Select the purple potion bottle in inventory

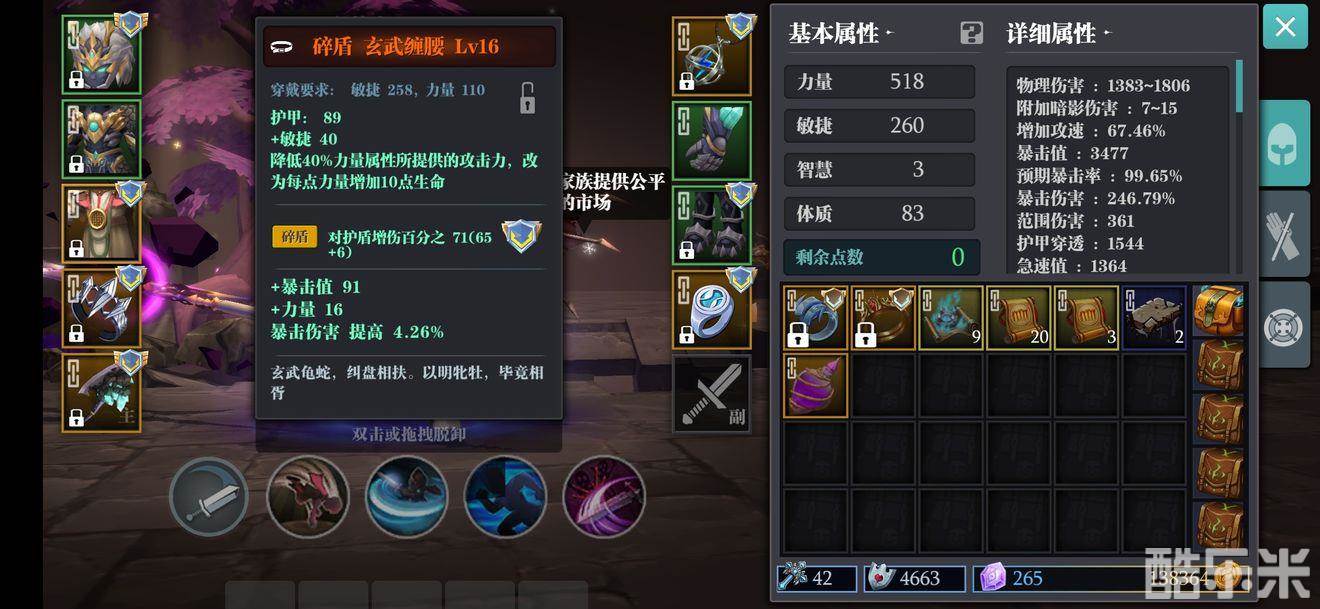tap(815, 384)
